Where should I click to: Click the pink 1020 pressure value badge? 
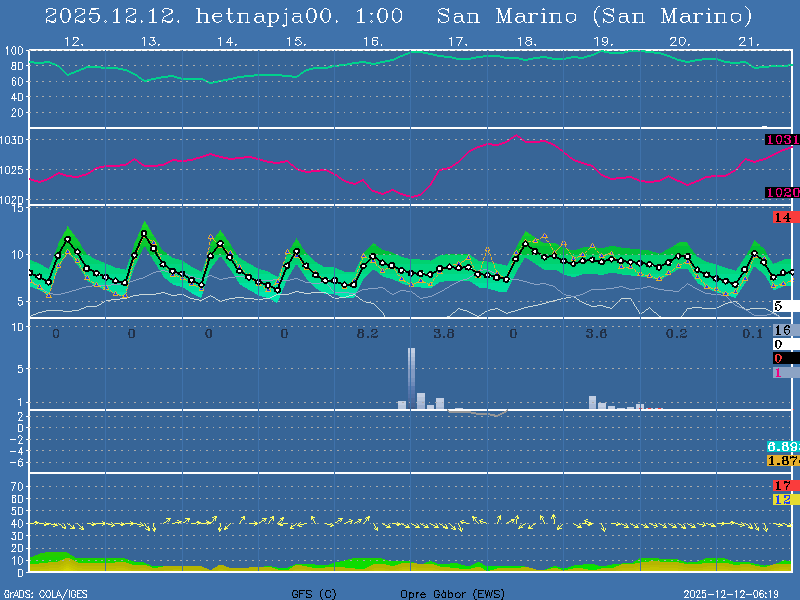[781, 192]
